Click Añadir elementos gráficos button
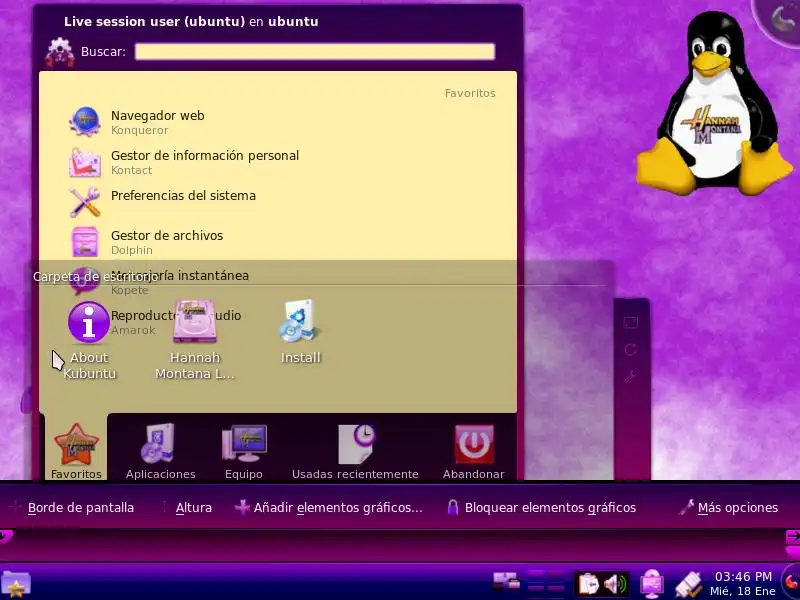The height and width of the screenshot is (600, 800). [x=329, y=508]
